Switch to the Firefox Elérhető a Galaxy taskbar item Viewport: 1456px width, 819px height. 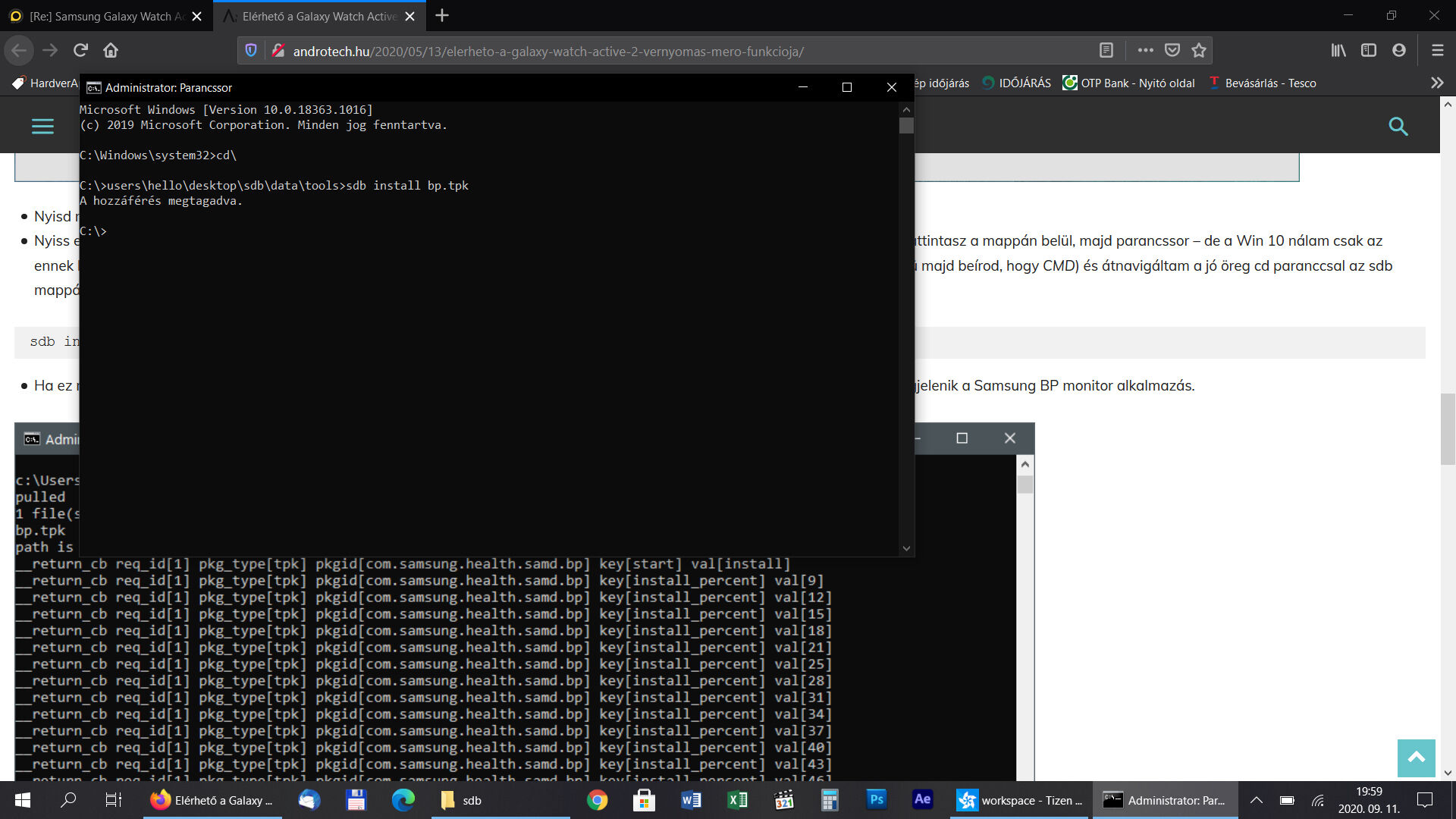click(x=212, y=800)
